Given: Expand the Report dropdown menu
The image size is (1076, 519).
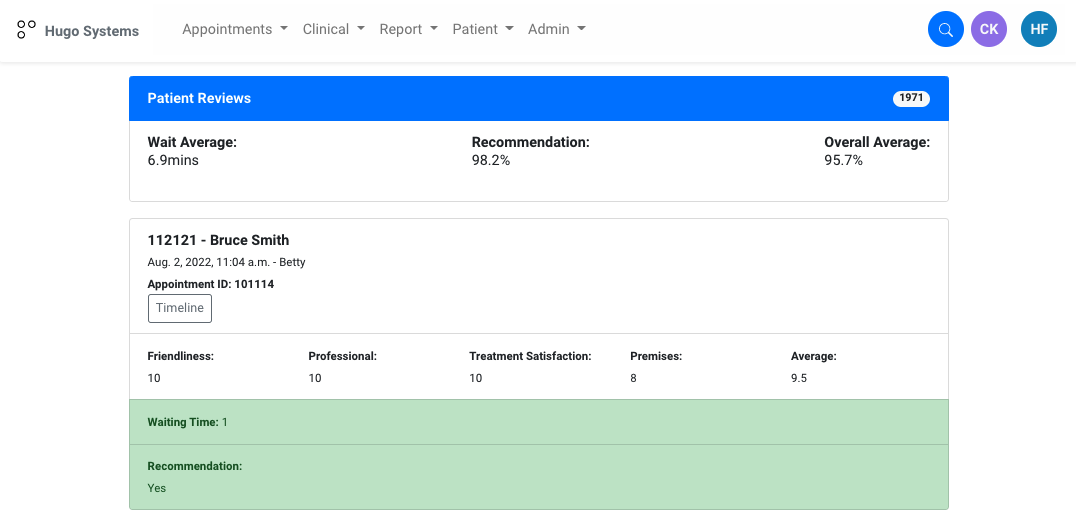Looking at the screenshot, I should point(408,30).
